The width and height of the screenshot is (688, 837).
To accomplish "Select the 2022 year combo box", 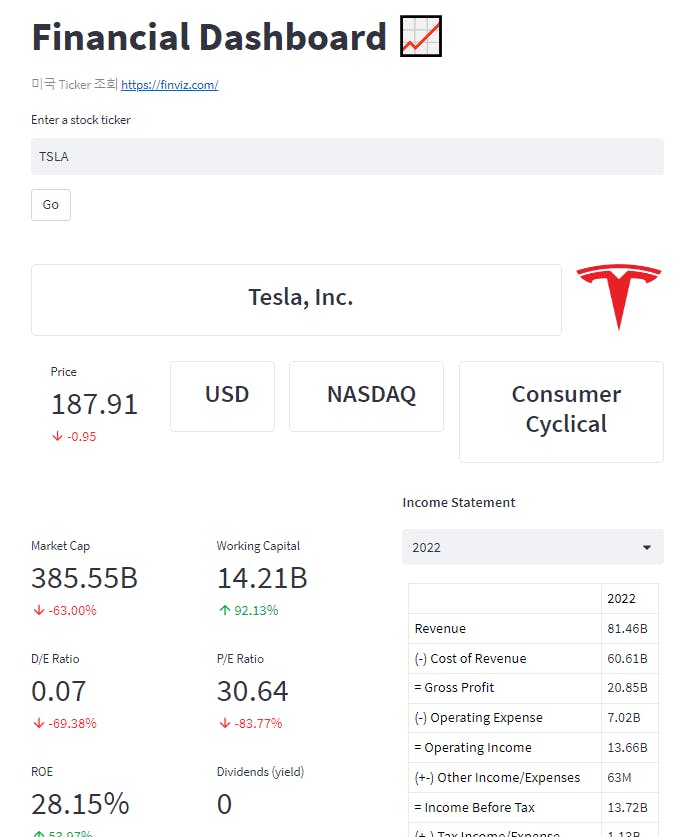I will click(x=533, y=547).
